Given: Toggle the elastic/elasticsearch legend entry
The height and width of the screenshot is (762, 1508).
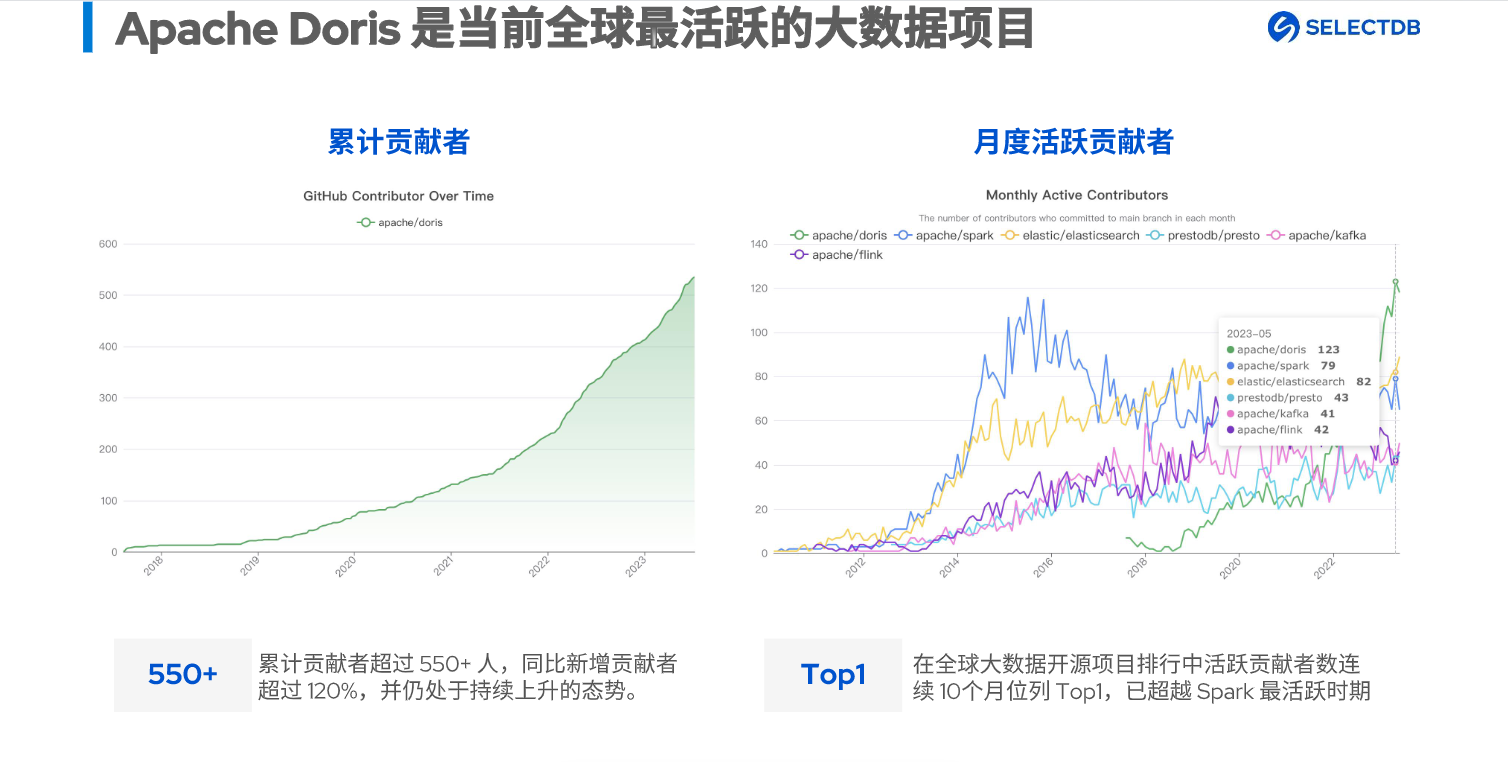Looking at the screenshot, I should 1070,235.
